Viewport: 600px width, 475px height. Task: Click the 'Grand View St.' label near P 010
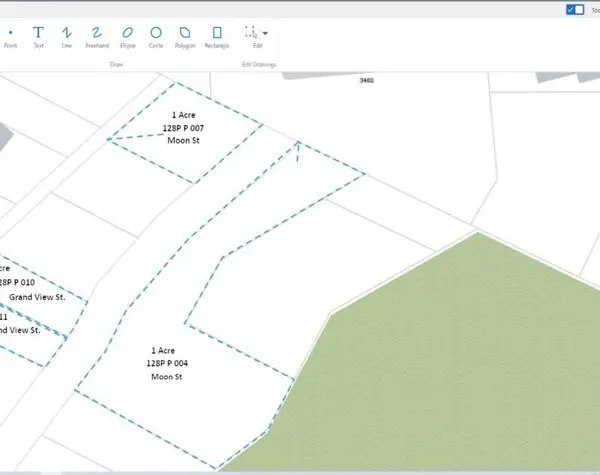click(x=37, y=297)
